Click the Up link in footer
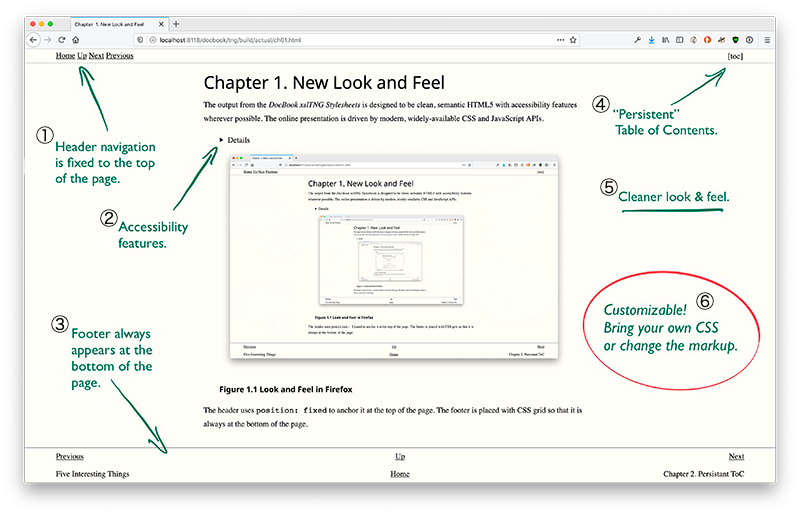 click(x=400, y=456)
